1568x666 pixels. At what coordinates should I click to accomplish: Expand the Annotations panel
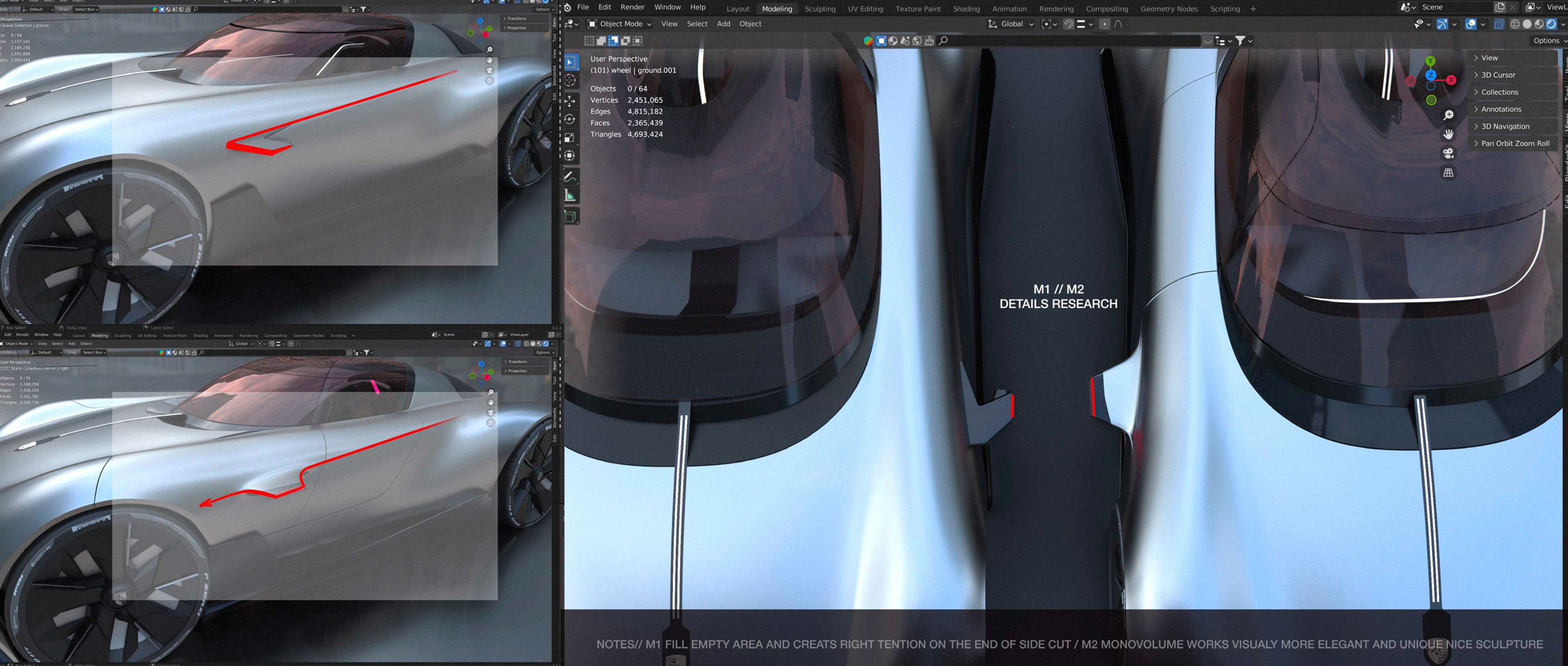pos(1512,109)
